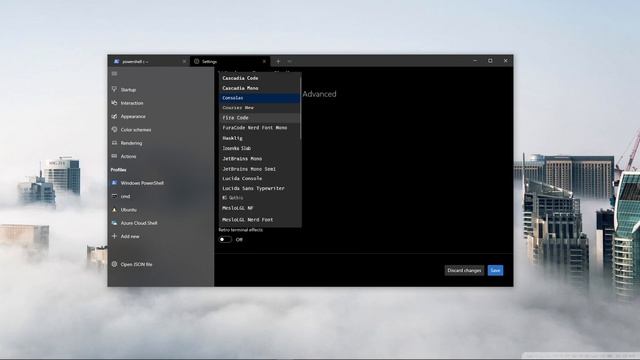Pick Lucida Console font
Image resolution: width=640 pixels, height=360 pixels.
click(x=260, y=178)
